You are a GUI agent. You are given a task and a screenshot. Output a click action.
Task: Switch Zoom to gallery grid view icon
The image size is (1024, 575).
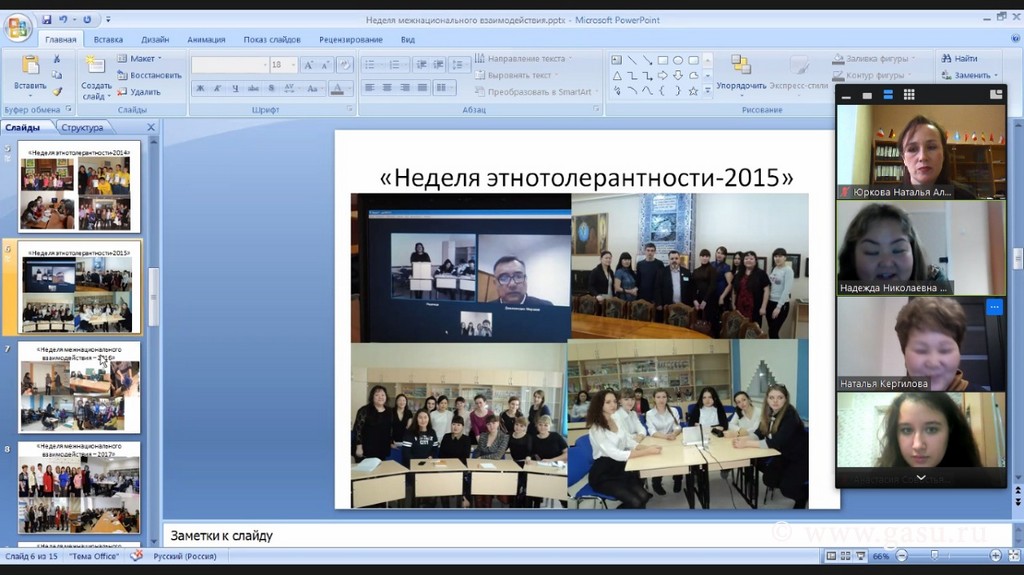click(x=909, y=95)
